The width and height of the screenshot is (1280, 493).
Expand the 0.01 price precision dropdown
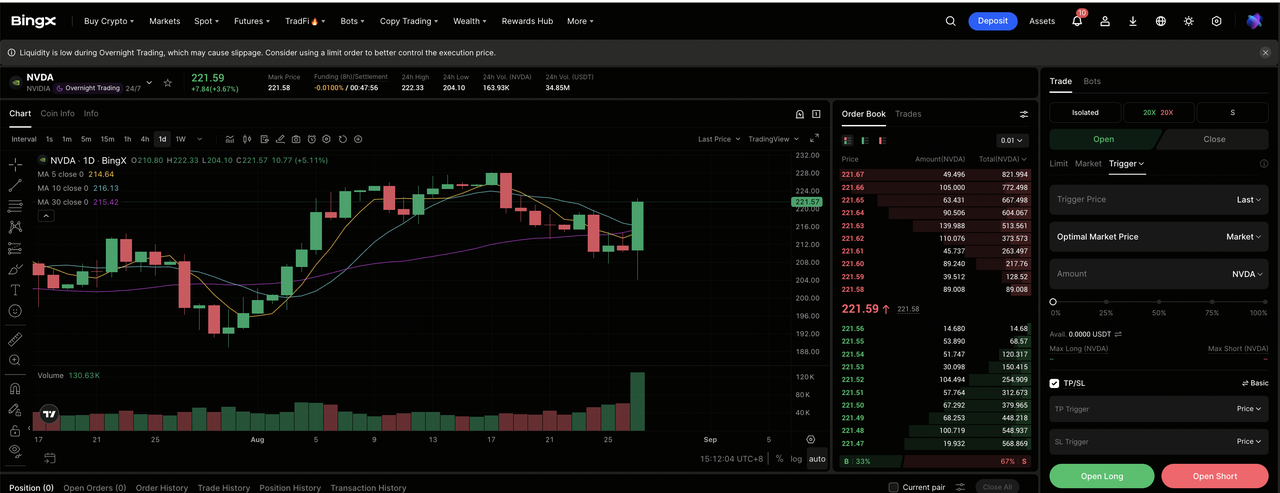[x=1013, y=141]
